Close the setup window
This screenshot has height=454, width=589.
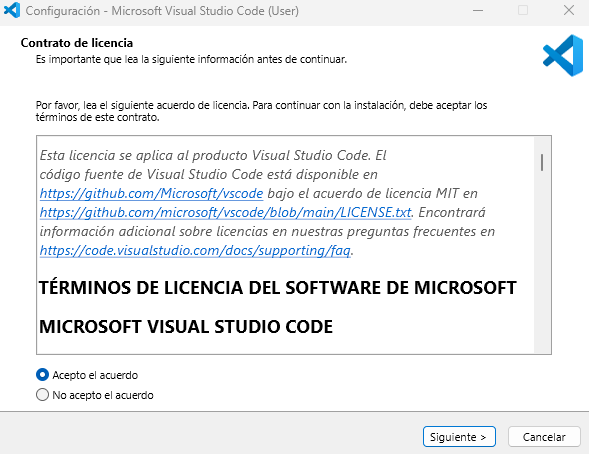tap(569, 11)
